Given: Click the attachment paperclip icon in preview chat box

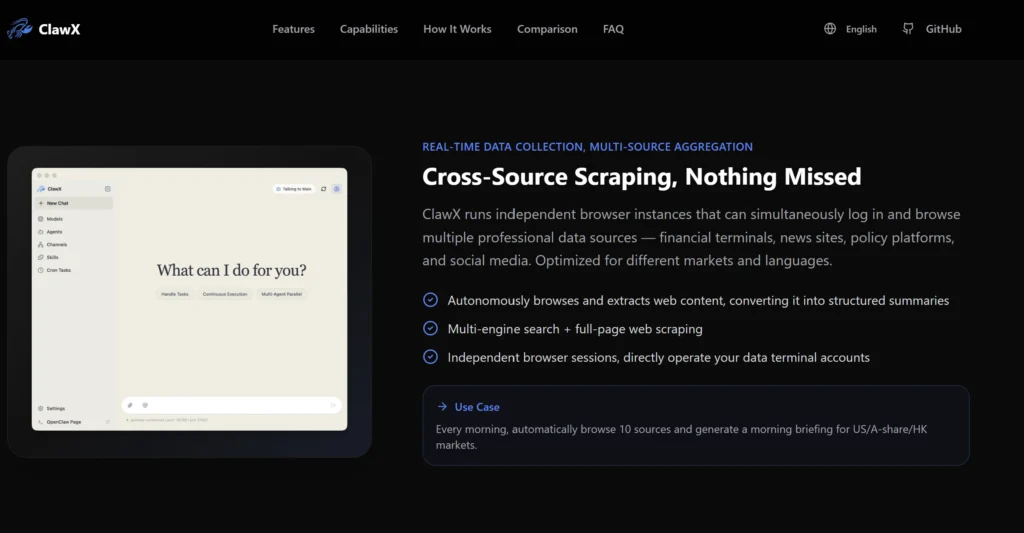Looking at the screenshot, I should pyautogui.click(x=130, y=405).
